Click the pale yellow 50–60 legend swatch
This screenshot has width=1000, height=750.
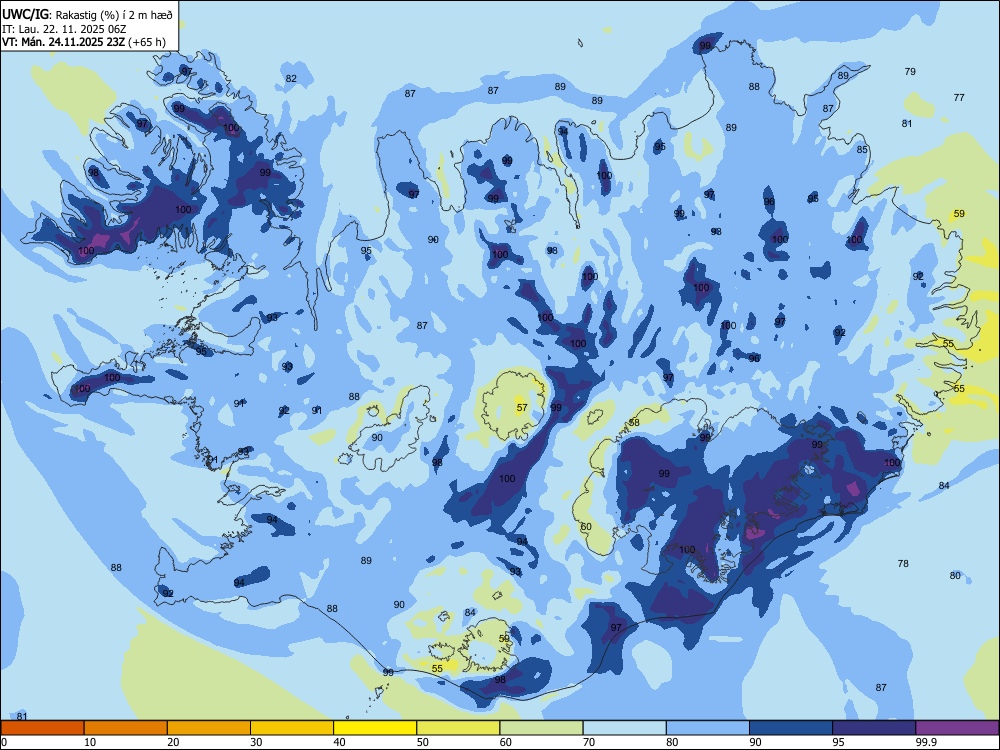pos(458,728)
